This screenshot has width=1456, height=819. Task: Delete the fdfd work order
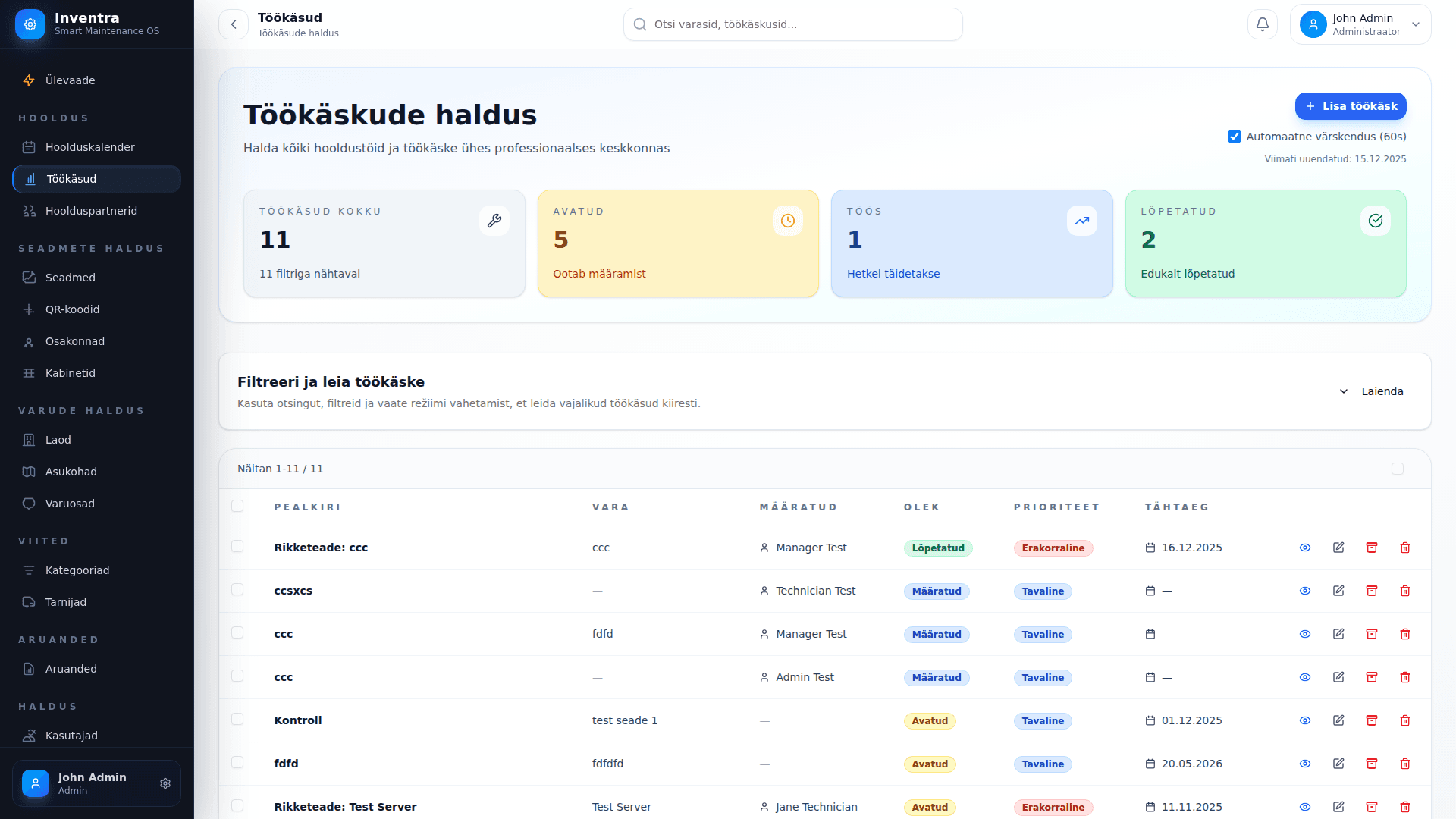pyautogui.click(x=1405, y=764)
